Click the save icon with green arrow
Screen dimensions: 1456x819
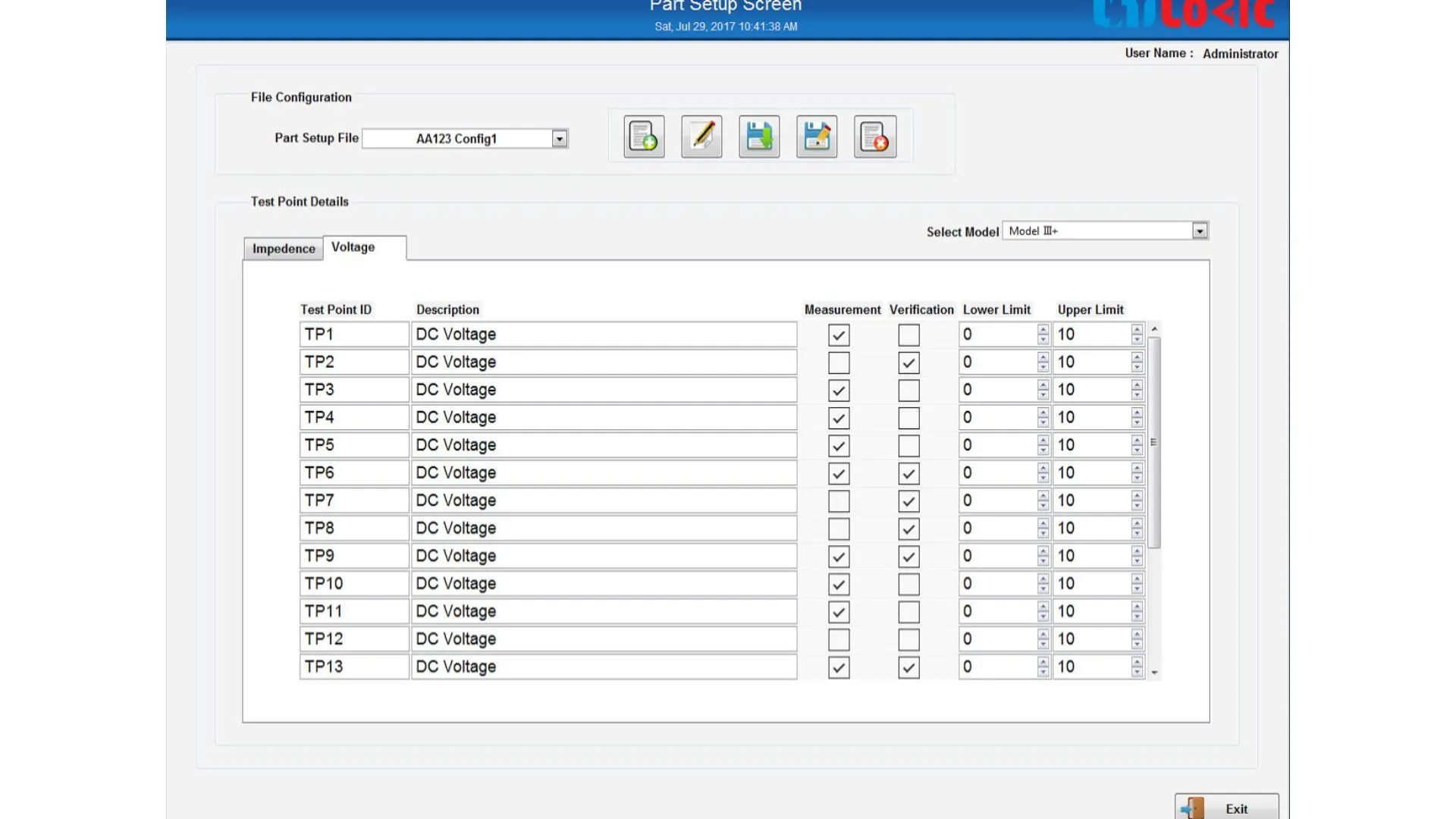759,136
